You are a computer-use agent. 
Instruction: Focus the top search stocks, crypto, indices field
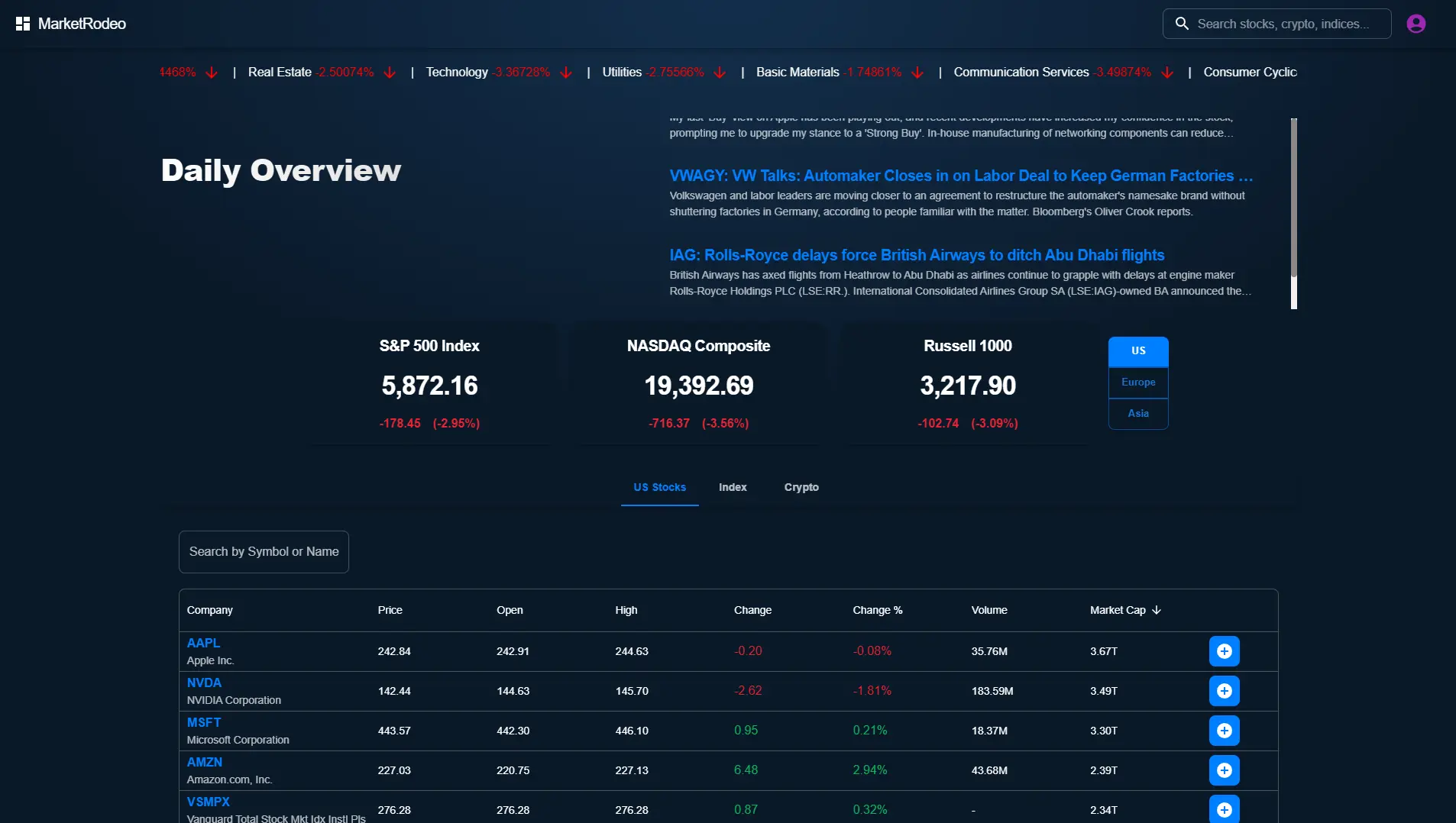tap(1277, 24)
